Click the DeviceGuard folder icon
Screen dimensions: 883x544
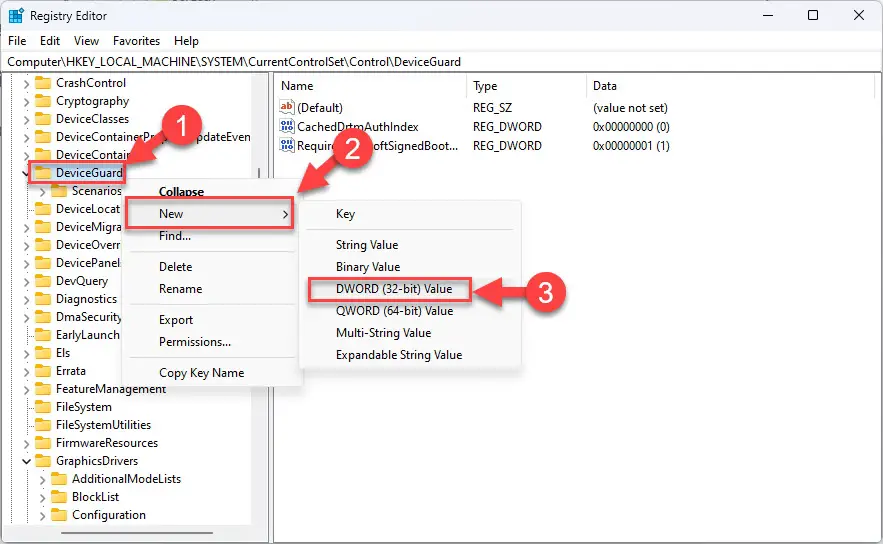[x=43, y=173]
